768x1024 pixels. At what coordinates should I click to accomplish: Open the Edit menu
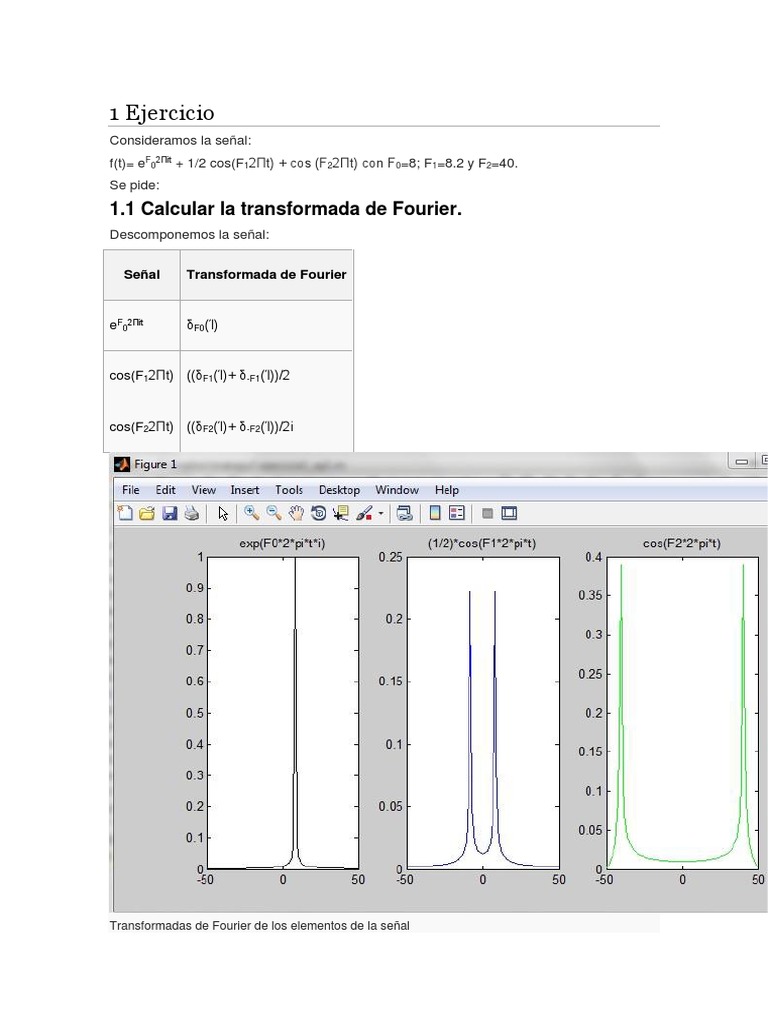(x=165, y=490)
